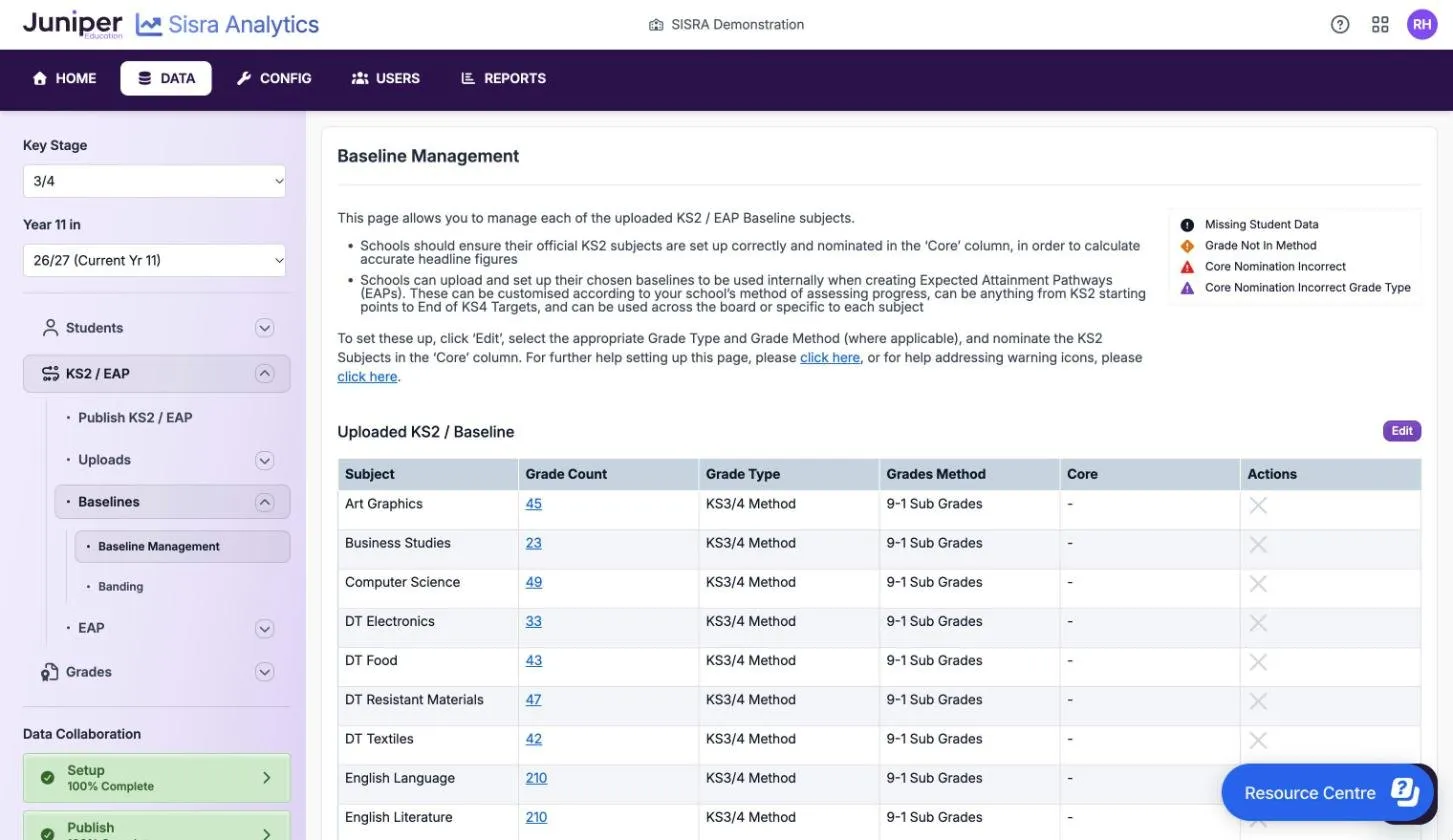Viewport: 1453px width, 840px height.
Task: Click the Setup green checkmark icon
Action: point(47,777)
